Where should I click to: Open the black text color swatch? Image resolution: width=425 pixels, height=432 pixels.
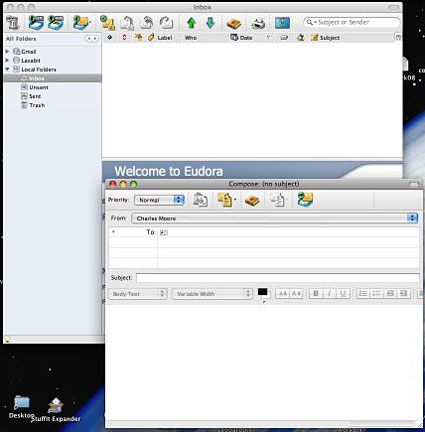(263, 292)
